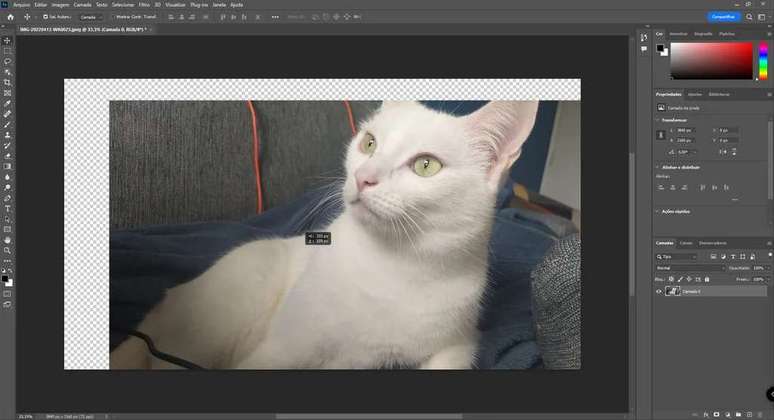Toggle lock transparent pixels
This screenshot has width=774, height=420.
pyautogui.click(x=671, y=279)
